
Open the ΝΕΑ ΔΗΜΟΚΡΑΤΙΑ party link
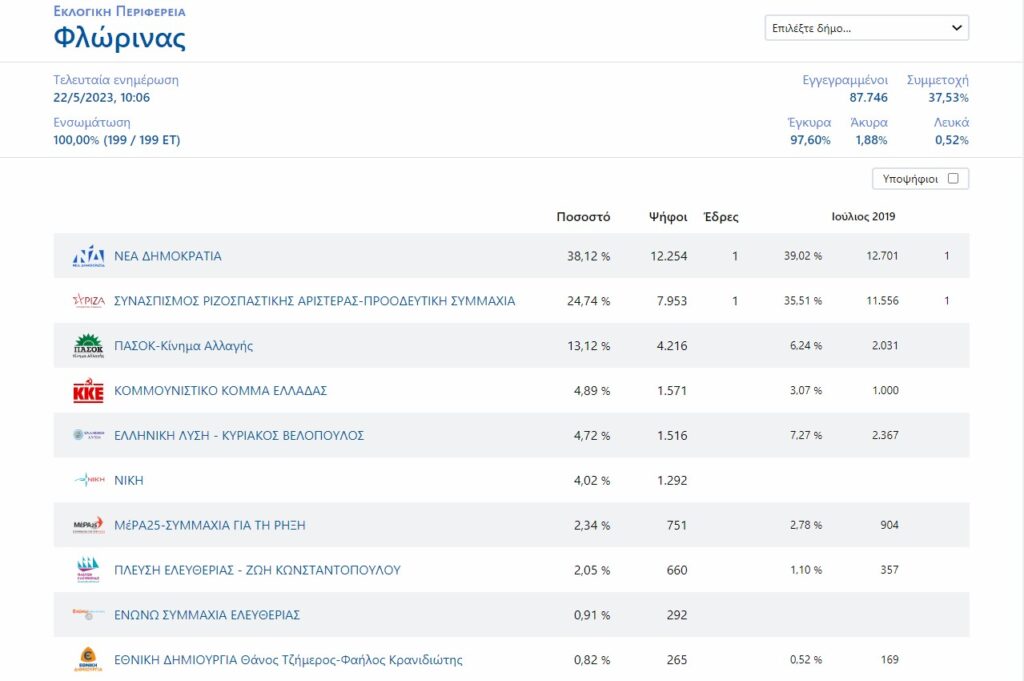point(168,256)
